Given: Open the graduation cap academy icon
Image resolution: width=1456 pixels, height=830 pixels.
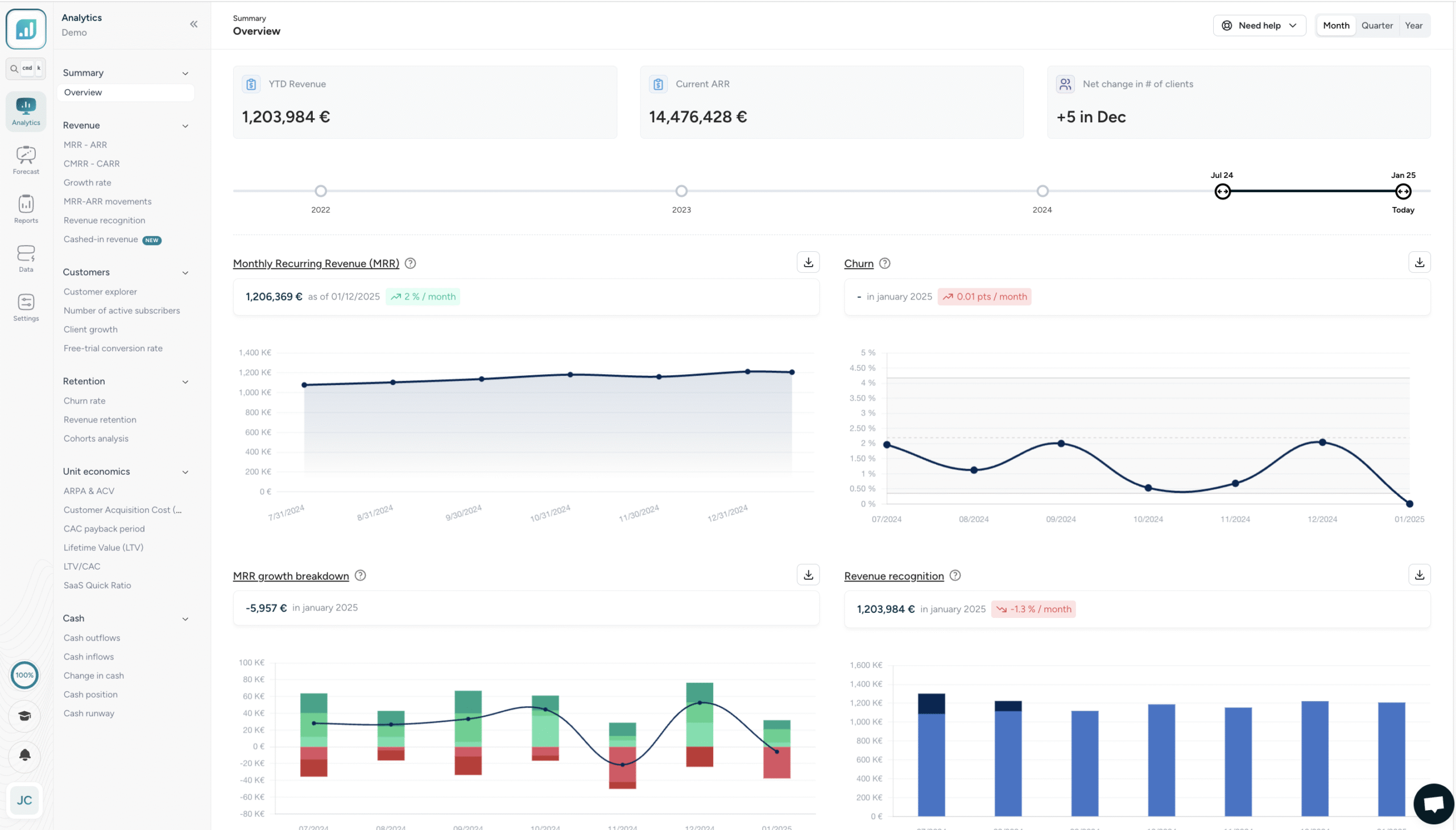Looking at the screenshot, I should click(x=24, y=715).
